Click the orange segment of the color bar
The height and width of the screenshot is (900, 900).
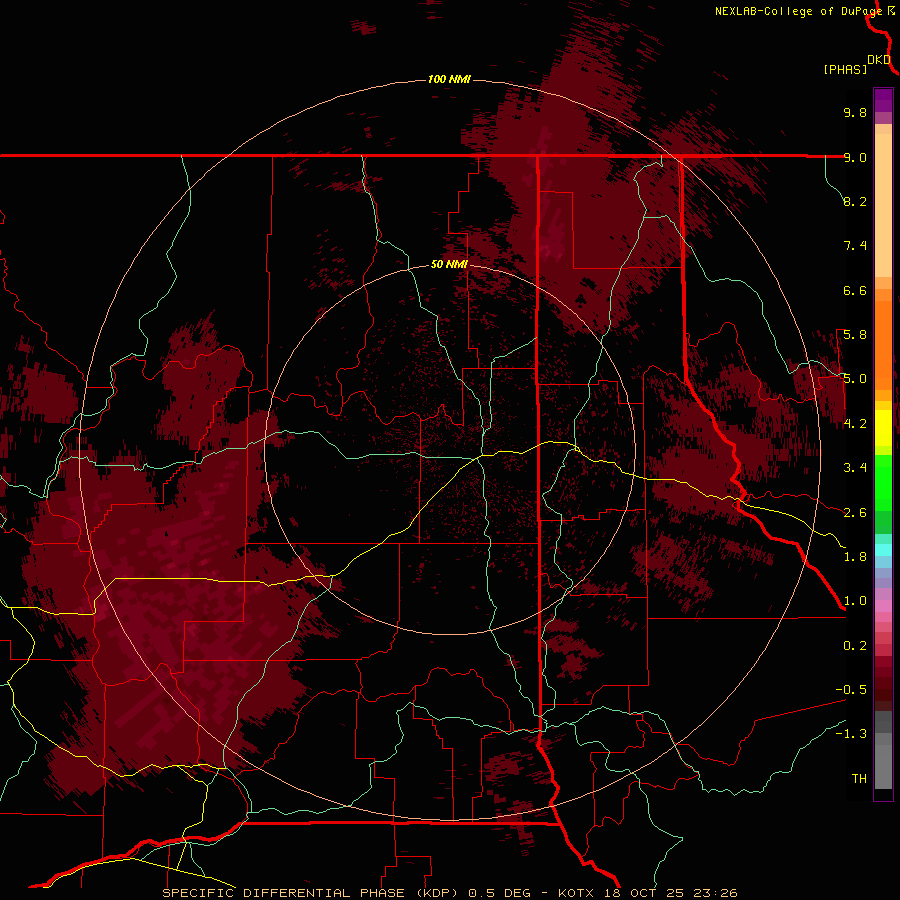coord(883,344)
